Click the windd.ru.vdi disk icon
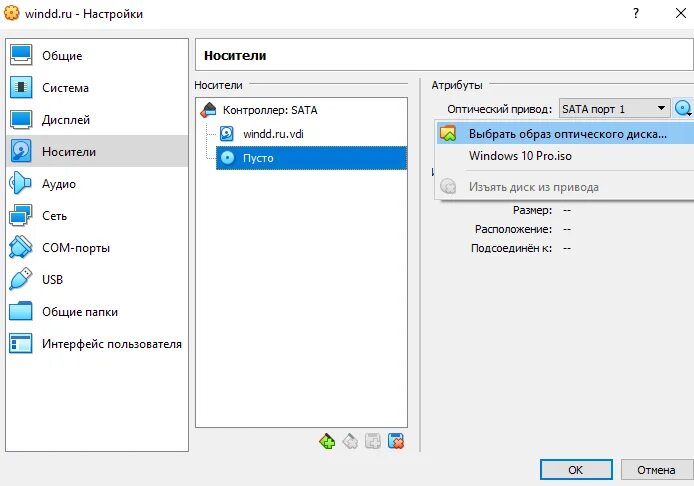 tap(227, 134)
